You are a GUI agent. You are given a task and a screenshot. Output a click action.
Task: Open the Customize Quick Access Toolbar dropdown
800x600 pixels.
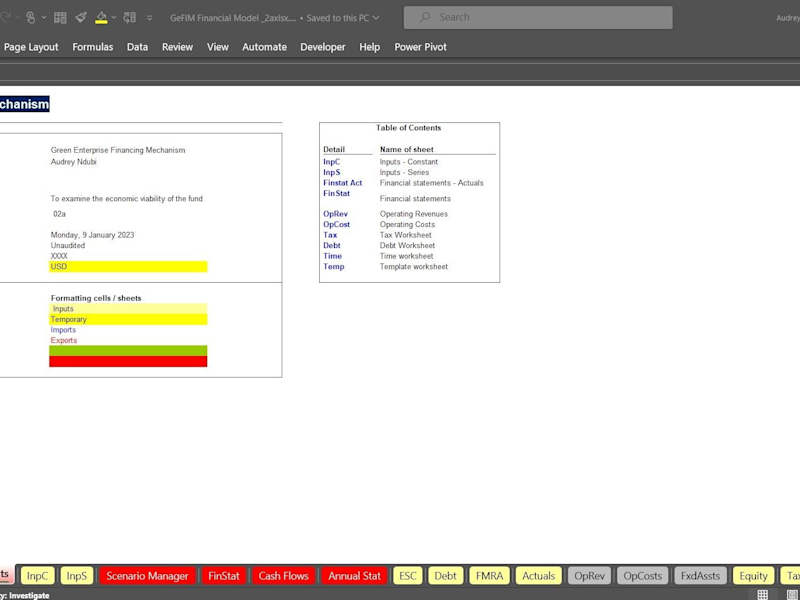click(x=149, y=18)
